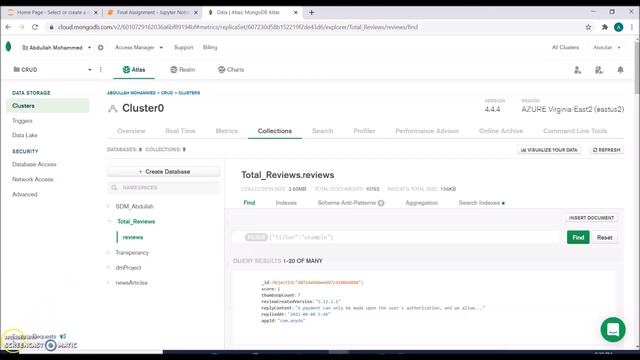
Task: Focus the query filter input field
Action: 396,237
